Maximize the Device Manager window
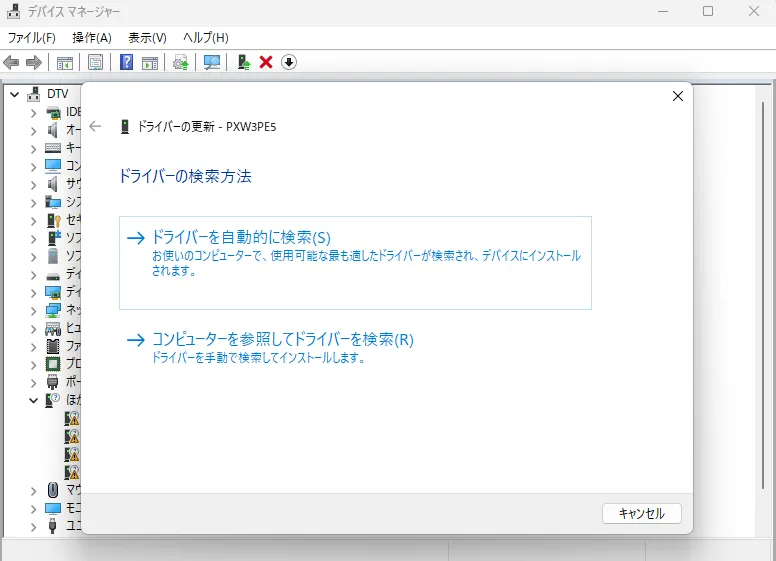This screenshot has height=561, width=776. pos(708,11)
